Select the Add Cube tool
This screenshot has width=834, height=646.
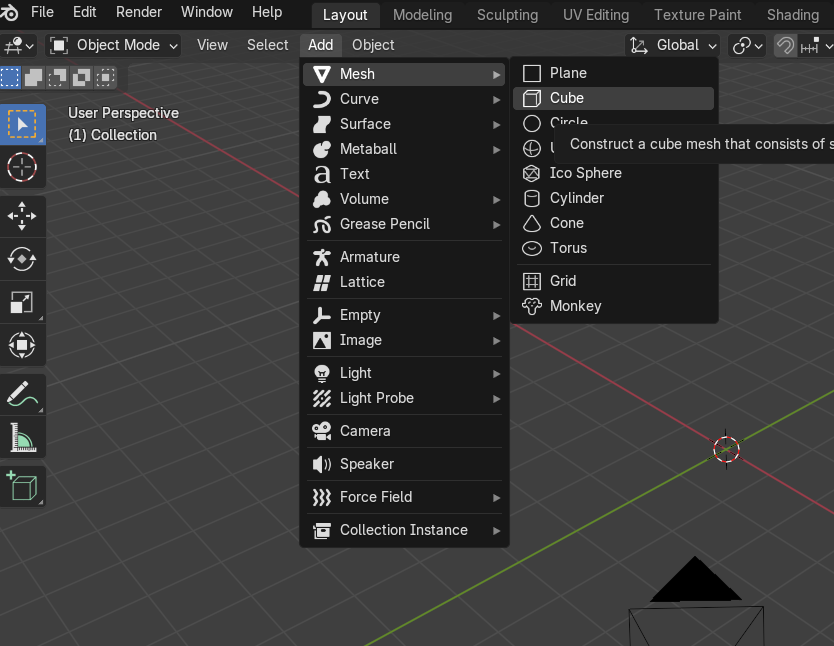[22, 486]
